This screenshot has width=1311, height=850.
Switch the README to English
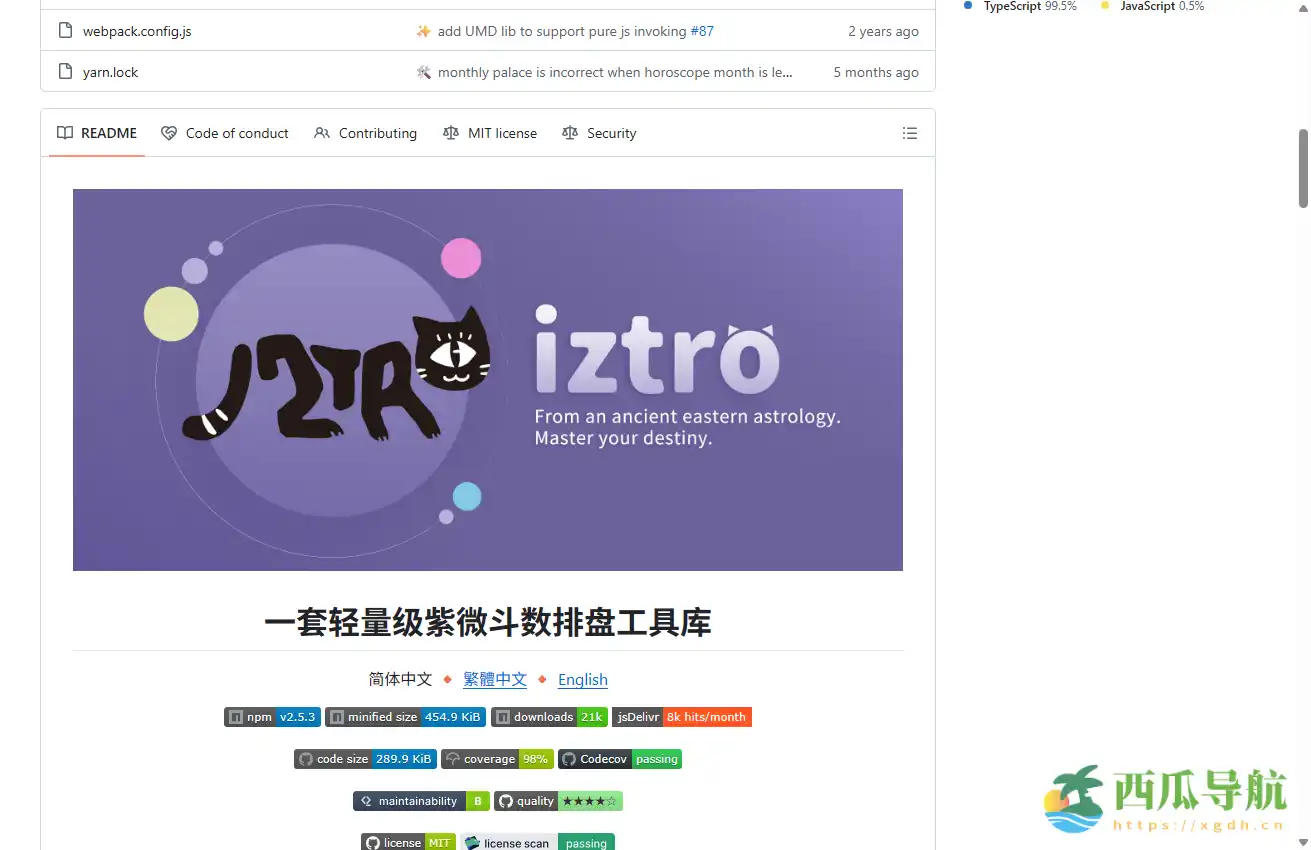click(x=582, y=680)
